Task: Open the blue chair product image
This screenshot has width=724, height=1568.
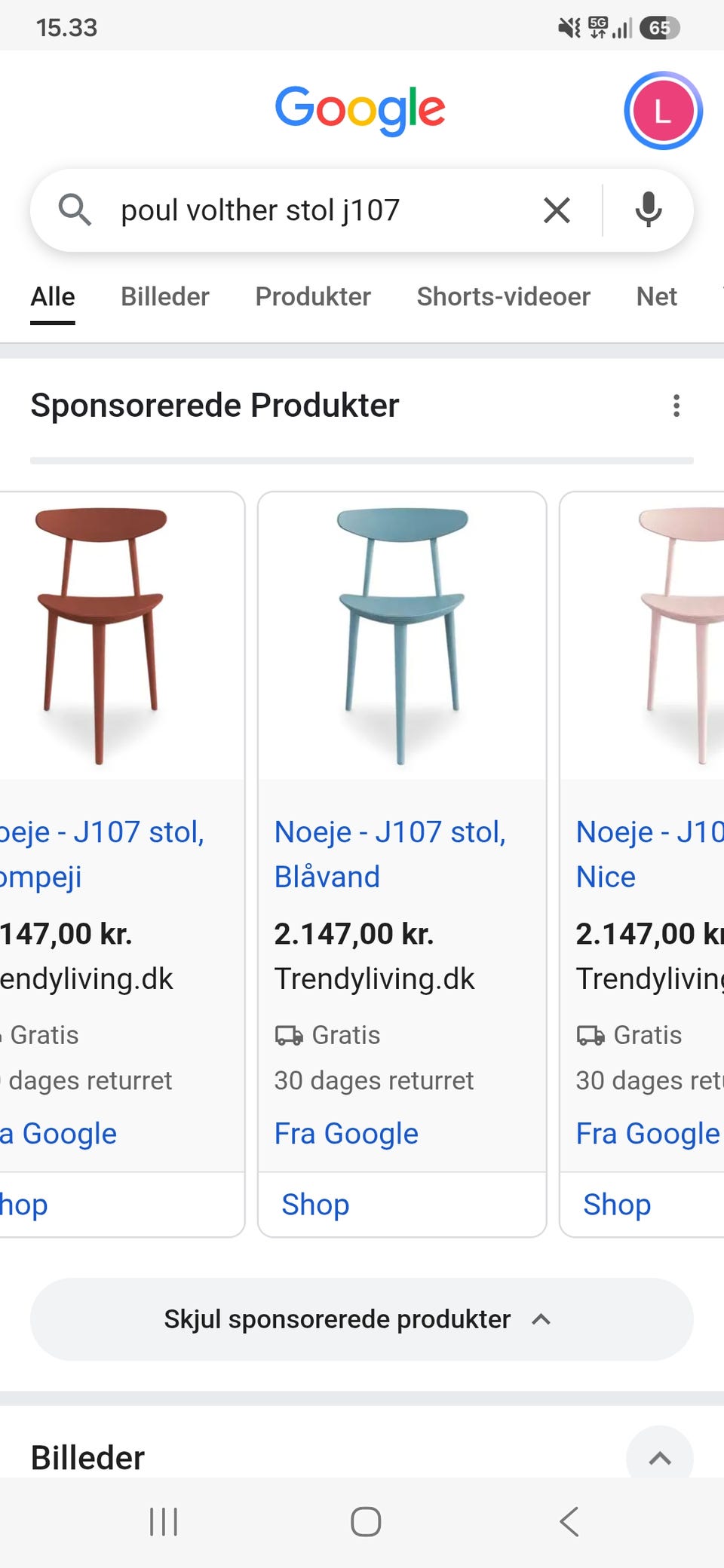Action: (402, 635)
